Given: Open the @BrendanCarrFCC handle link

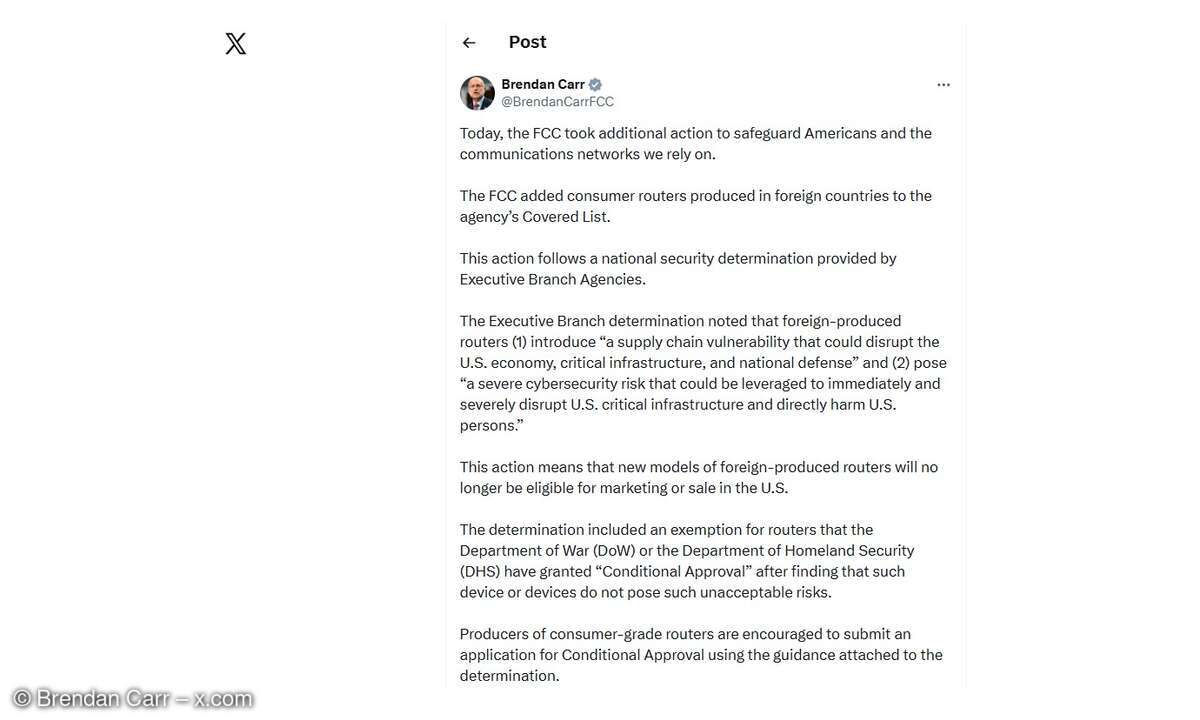Looking at the screenshot, I should pyautogui.click(x=557, y=102).
